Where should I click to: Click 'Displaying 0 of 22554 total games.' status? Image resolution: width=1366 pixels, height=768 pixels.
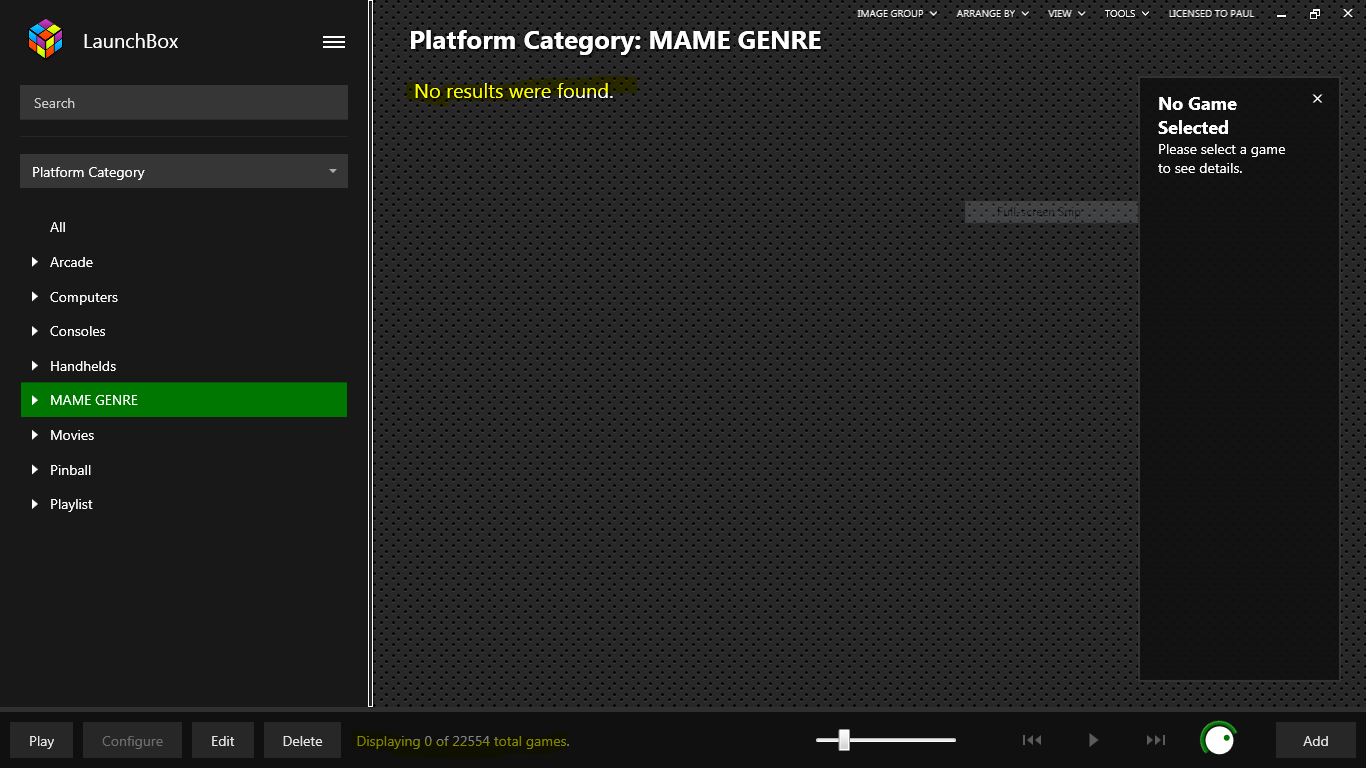pos(463,741)
